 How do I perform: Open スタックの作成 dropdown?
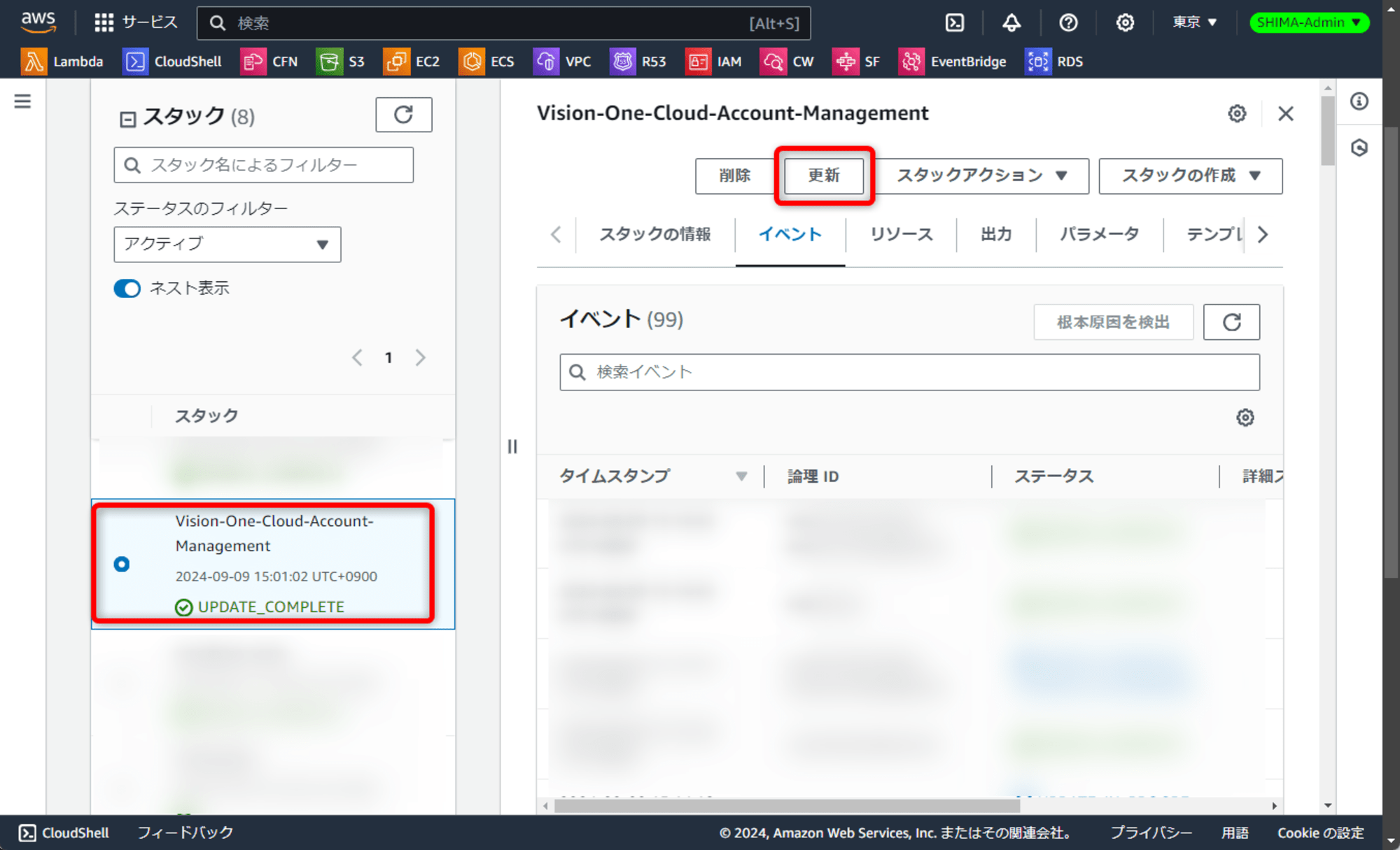point(1191,176)
